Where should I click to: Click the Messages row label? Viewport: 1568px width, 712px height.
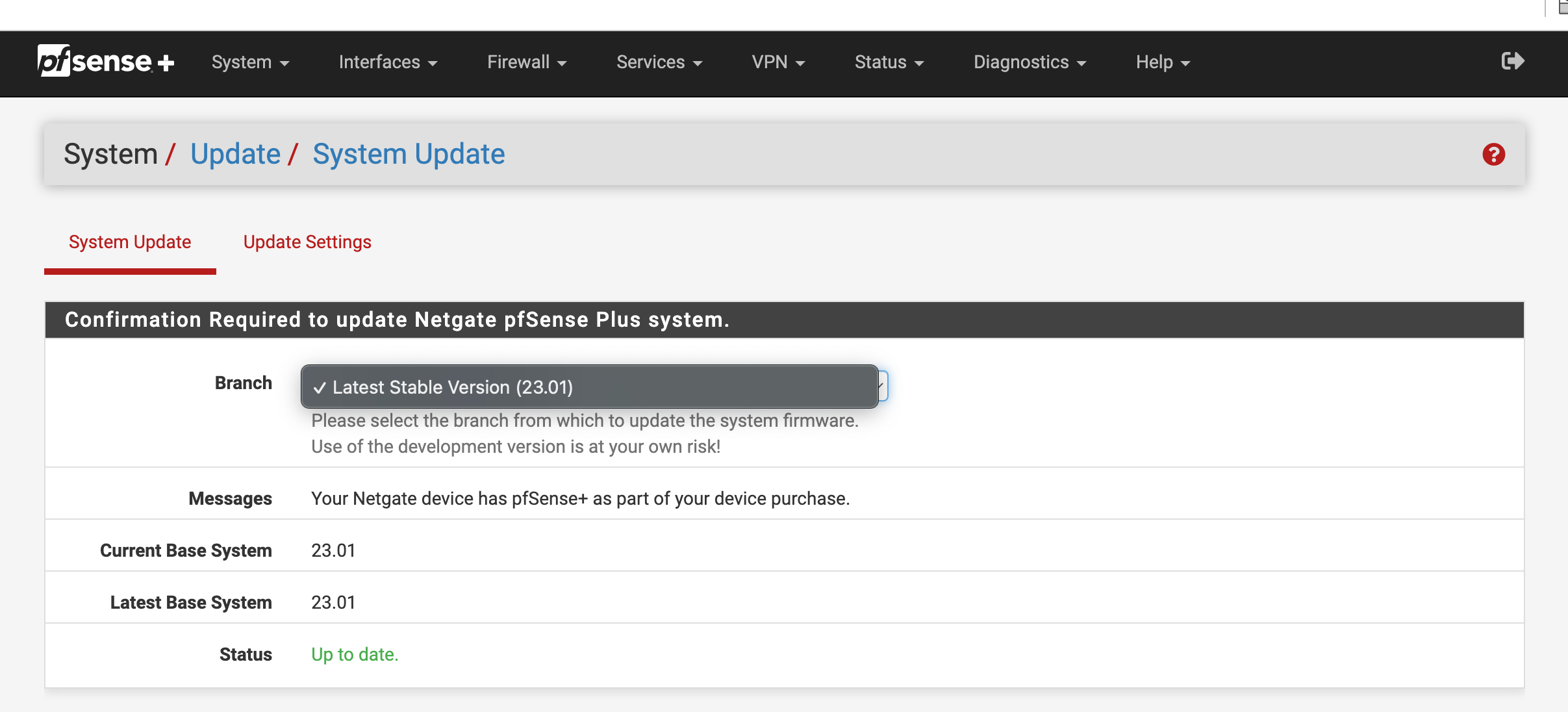[x=230, y=499]
